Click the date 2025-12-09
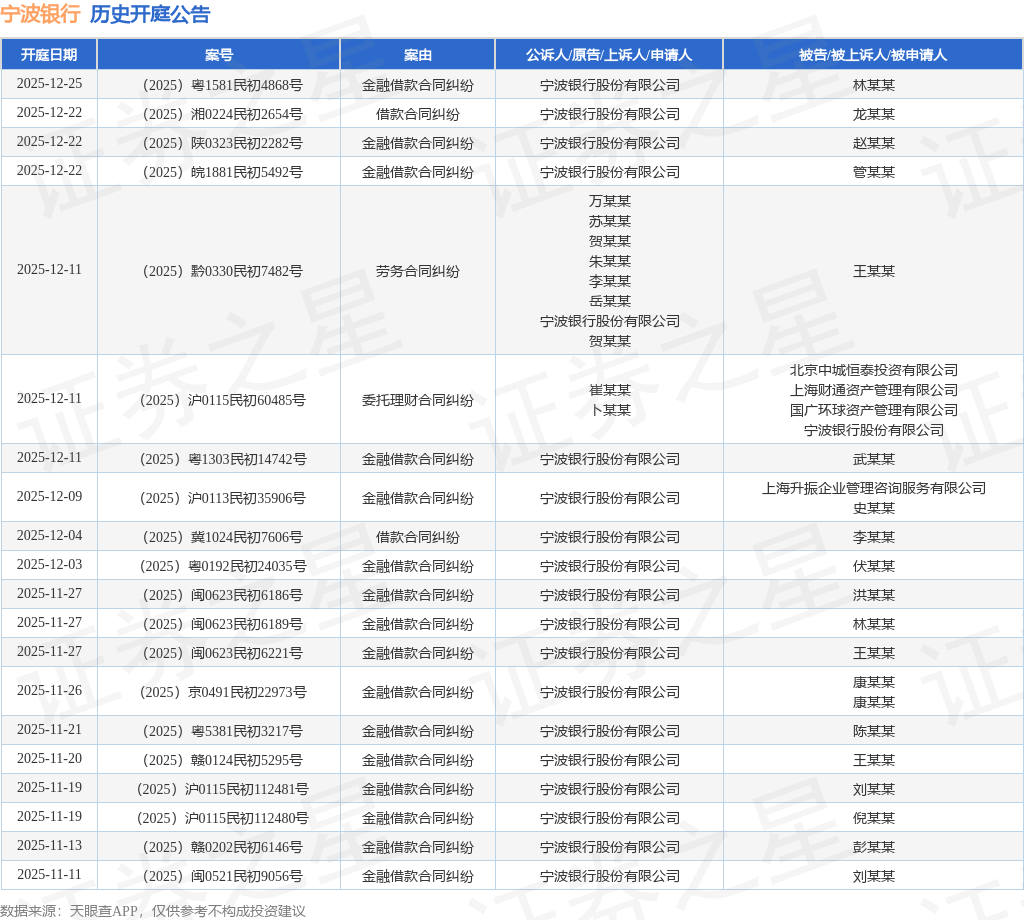Viewport: 1024px width, 920px height. click(49, 496)
